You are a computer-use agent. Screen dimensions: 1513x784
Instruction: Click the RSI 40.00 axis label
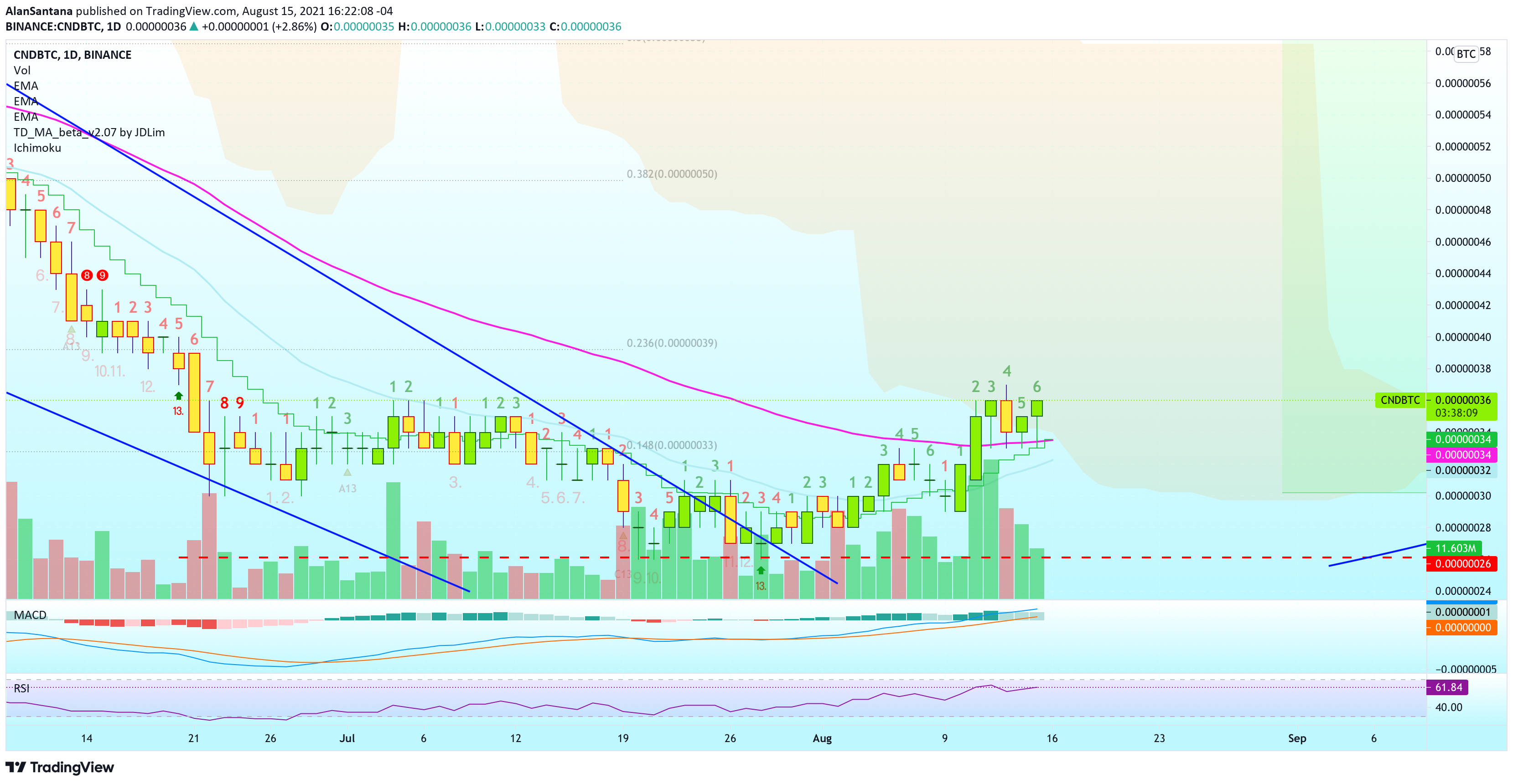point(1448,707)
